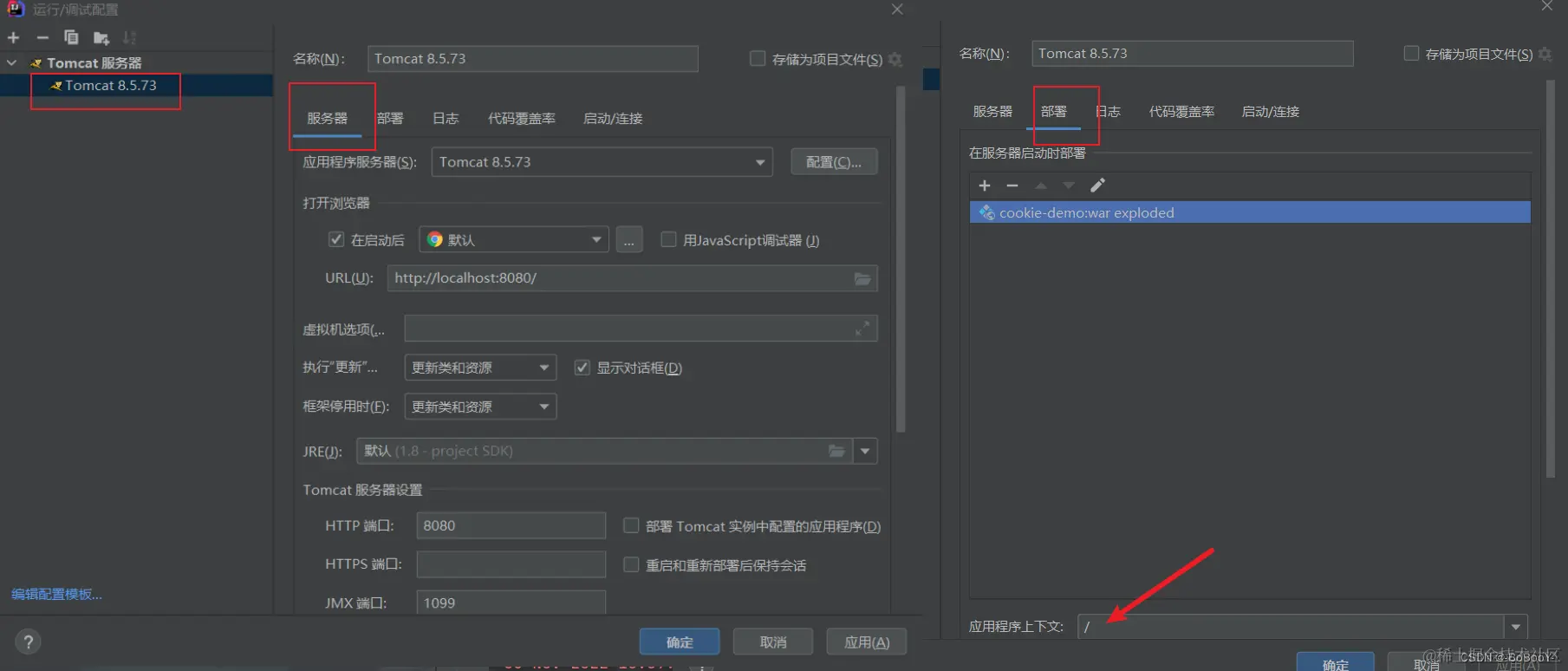This screenshot has width=1568, height=671.
Task: Click the HTTP 端口 field
Action: [511, 525]
